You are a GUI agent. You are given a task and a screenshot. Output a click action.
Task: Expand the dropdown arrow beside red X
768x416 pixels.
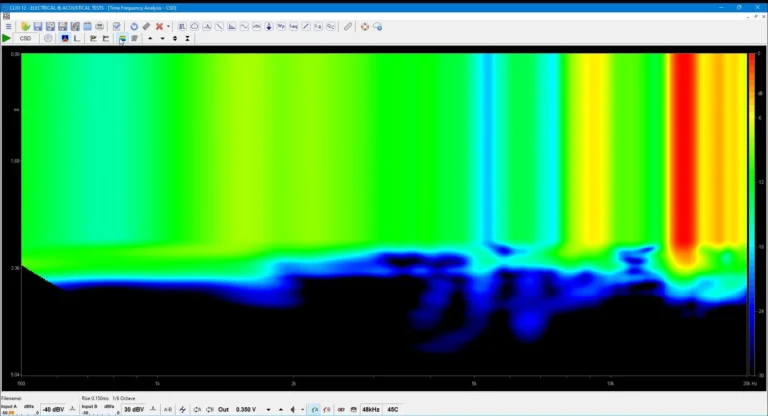click(168, 27)
